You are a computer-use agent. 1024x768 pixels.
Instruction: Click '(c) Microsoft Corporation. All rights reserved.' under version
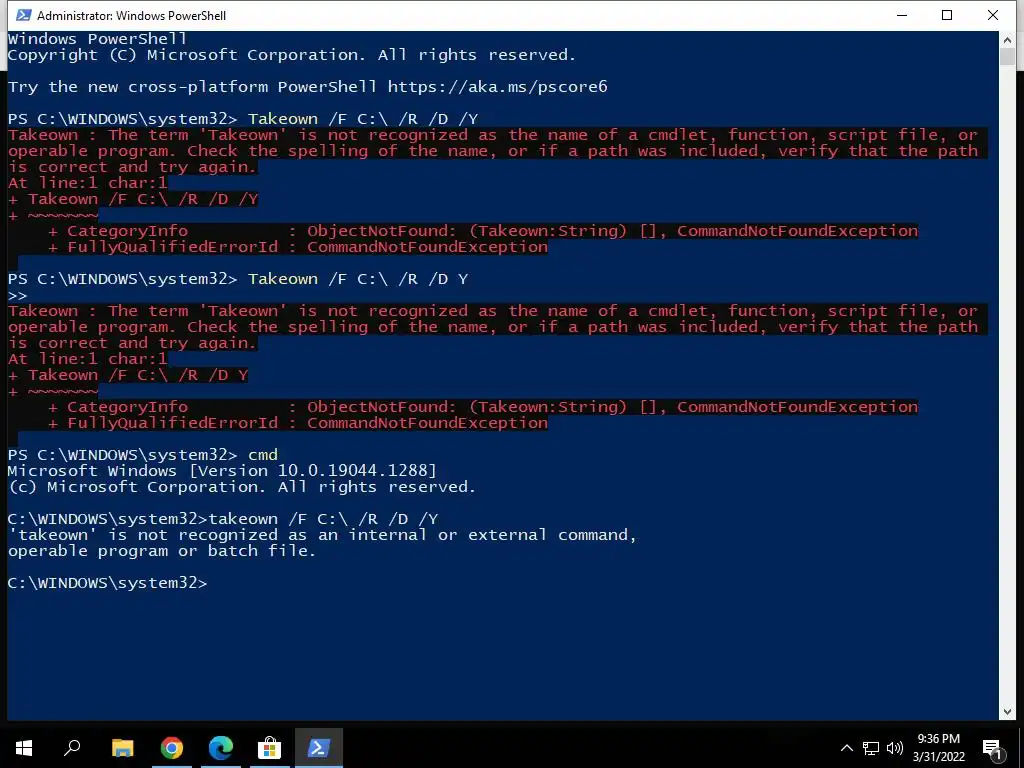242,487
